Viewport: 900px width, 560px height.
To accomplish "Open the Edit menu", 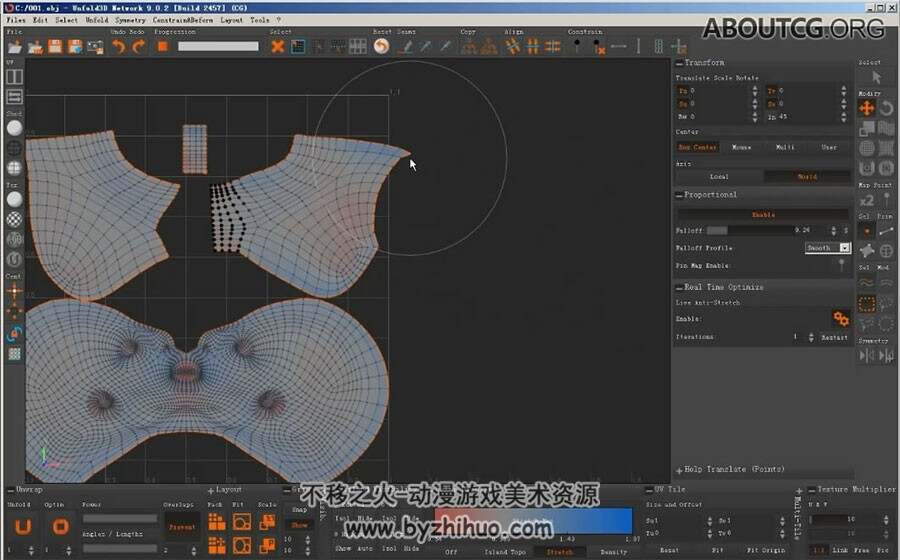I will point(40,20).
